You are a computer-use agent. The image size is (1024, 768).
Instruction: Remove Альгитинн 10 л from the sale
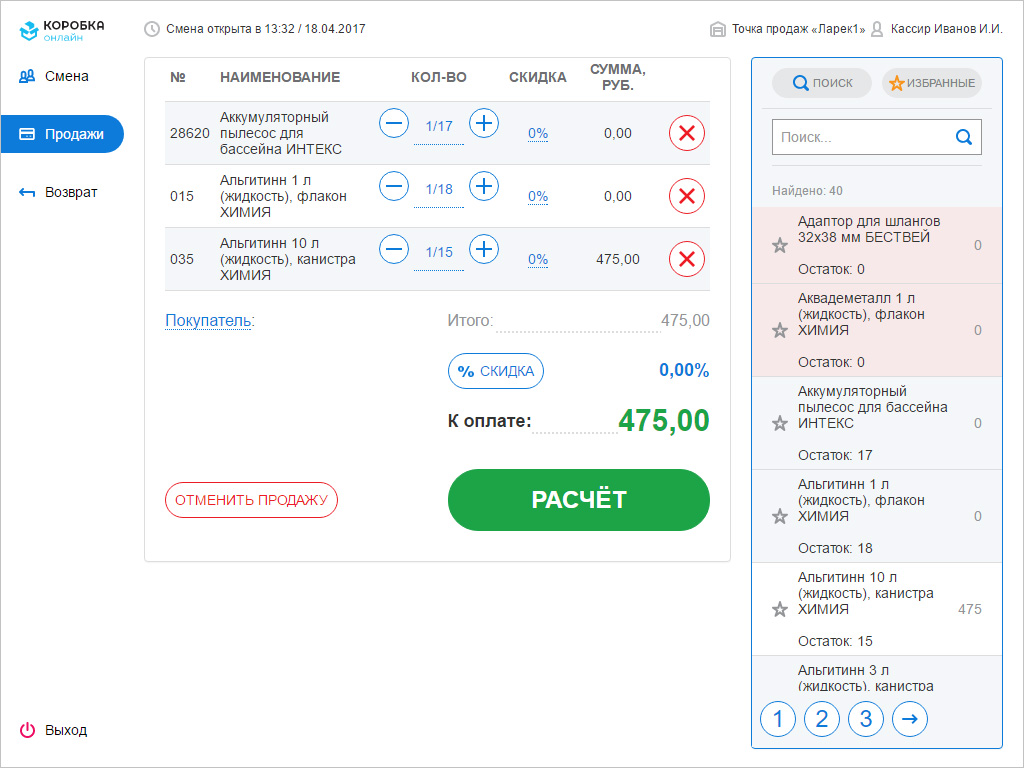click(x=687, y=259)
